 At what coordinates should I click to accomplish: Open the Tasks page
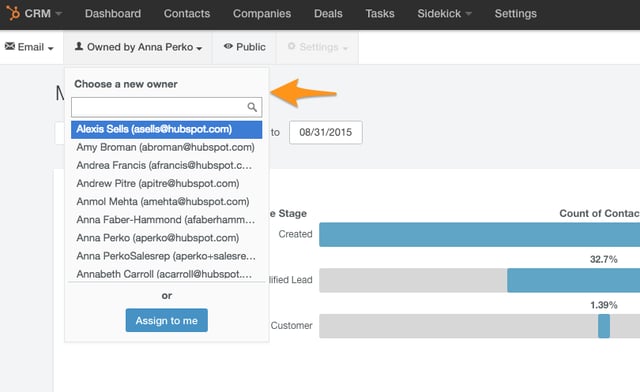[x=380, y=13]
